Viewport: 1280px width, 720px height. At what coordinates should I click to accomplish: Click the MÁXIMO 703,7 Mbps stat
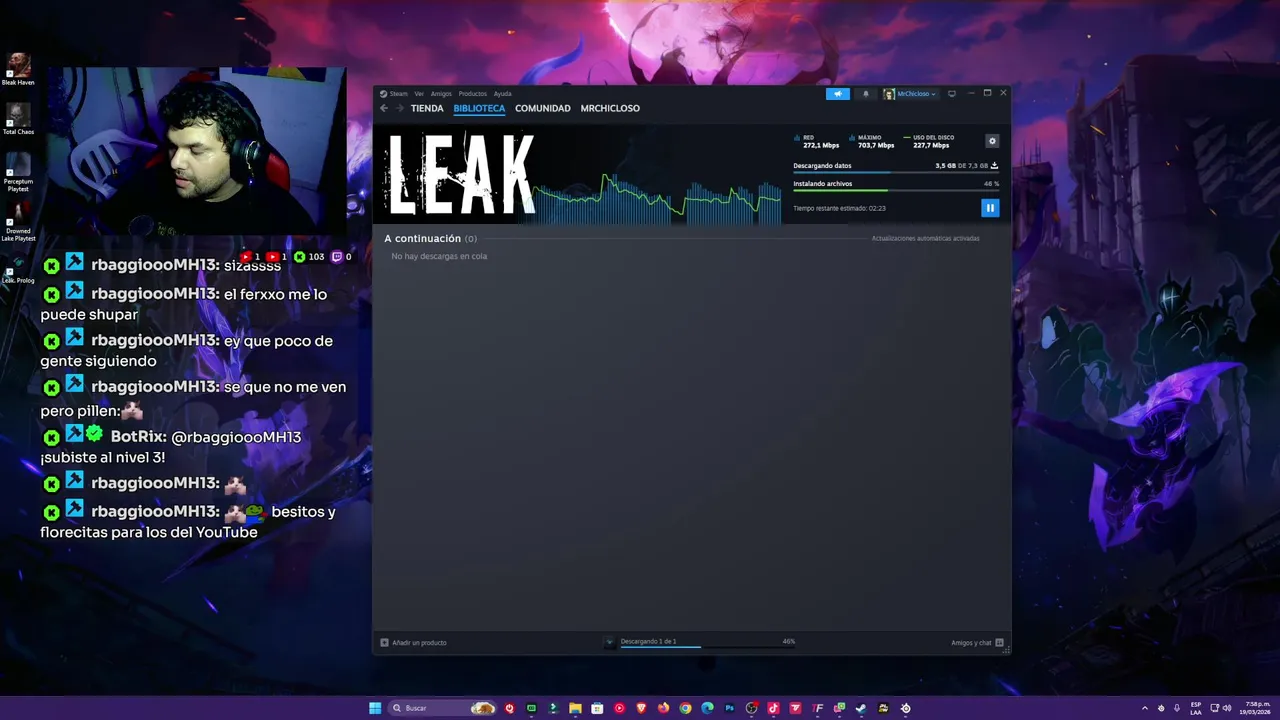pos(872,141)
